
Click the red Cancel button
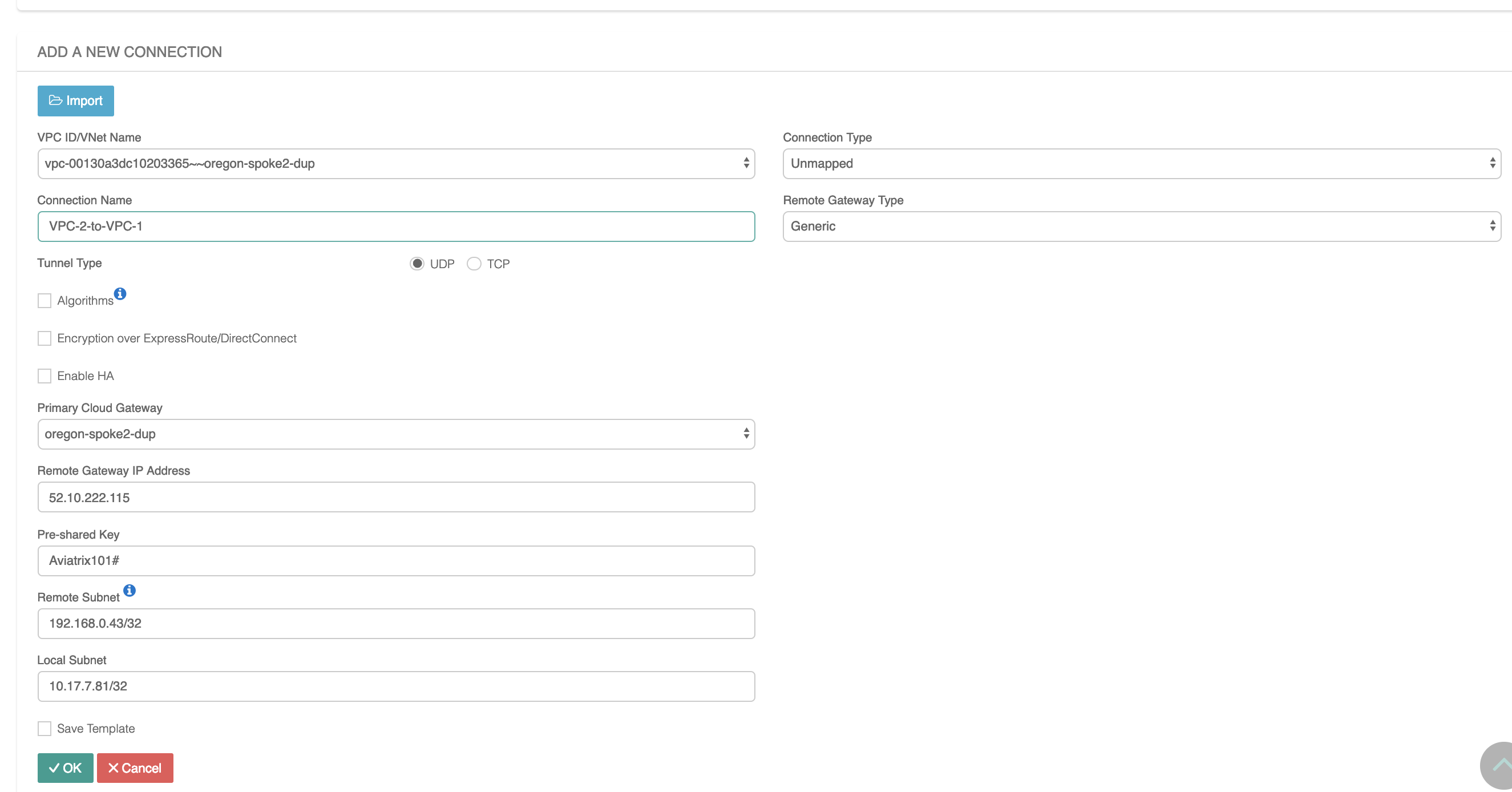135,768
